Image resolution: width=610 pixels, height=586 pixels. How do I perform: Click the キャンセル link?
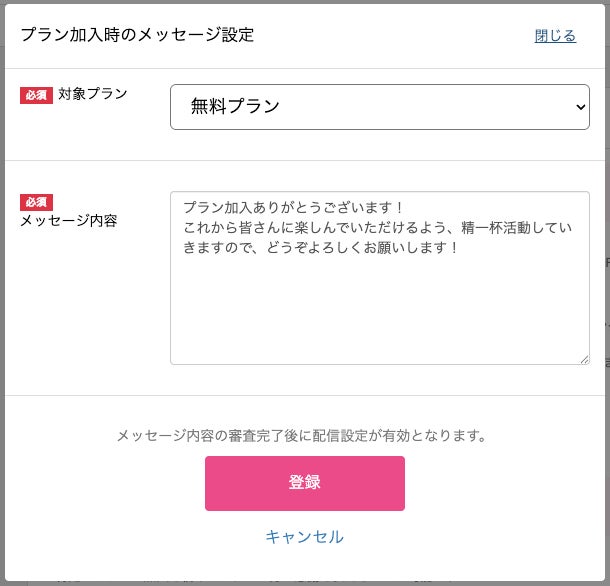[x=304, y=537]
